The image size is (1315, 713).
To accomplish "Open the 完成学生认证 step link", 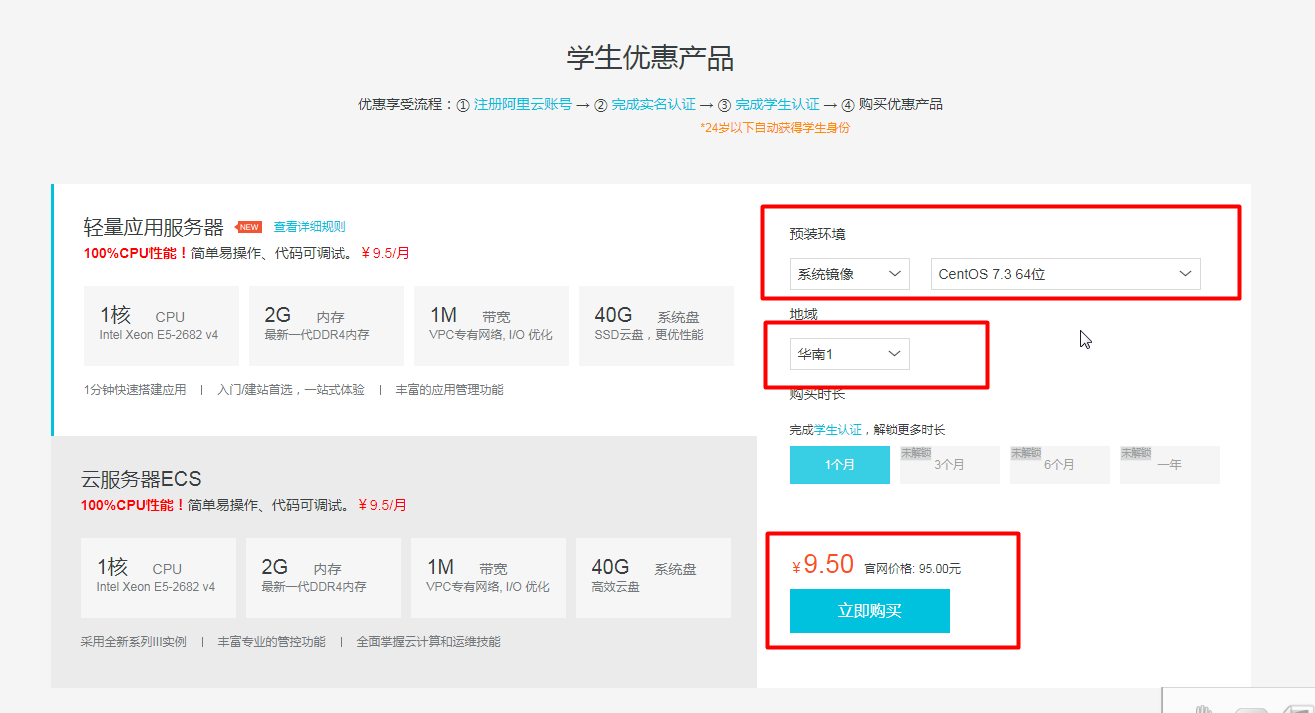I will 777,104.
